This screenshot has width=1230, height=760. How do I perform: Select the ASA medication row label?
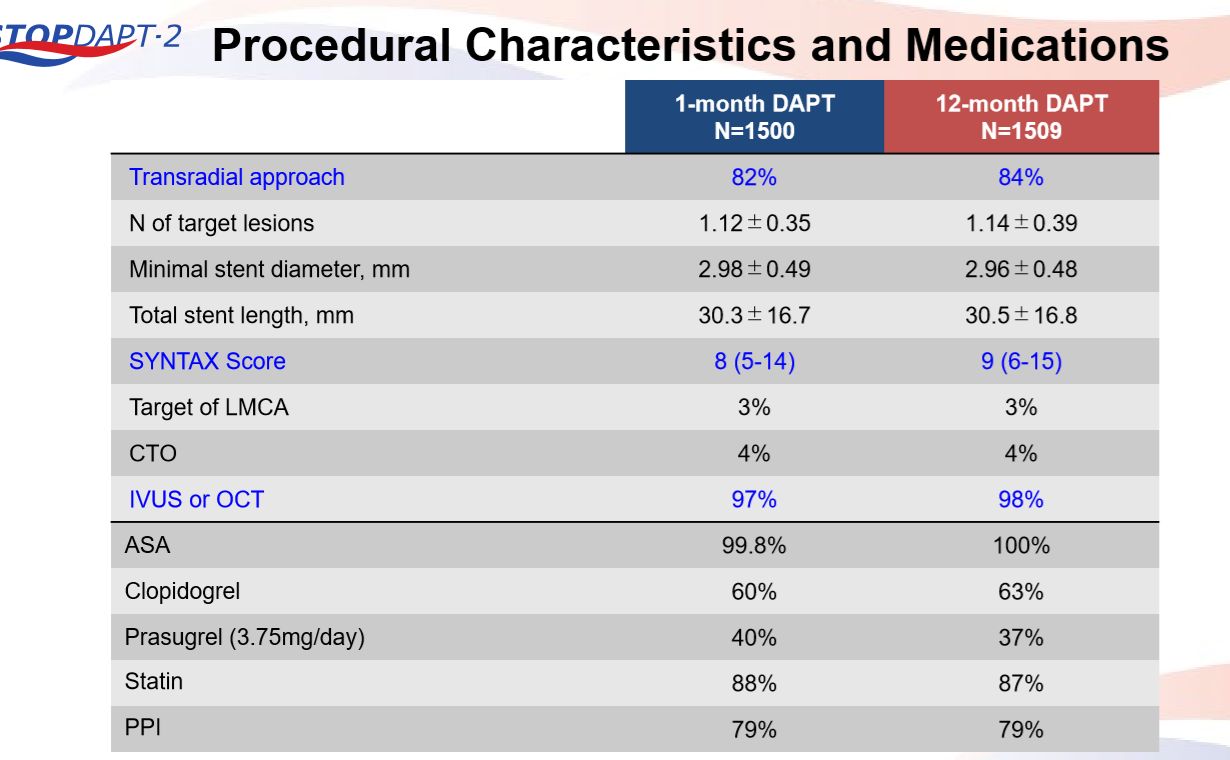pos(148,545)
